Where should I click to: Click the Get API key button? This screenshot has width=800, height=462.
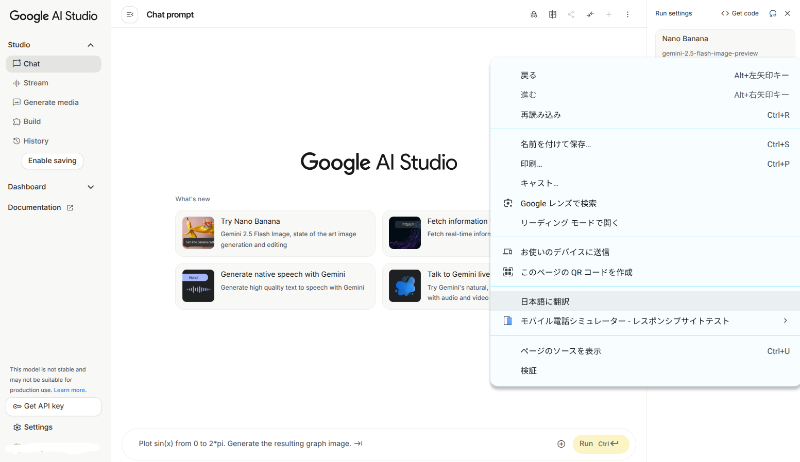[x=54, y=406]
